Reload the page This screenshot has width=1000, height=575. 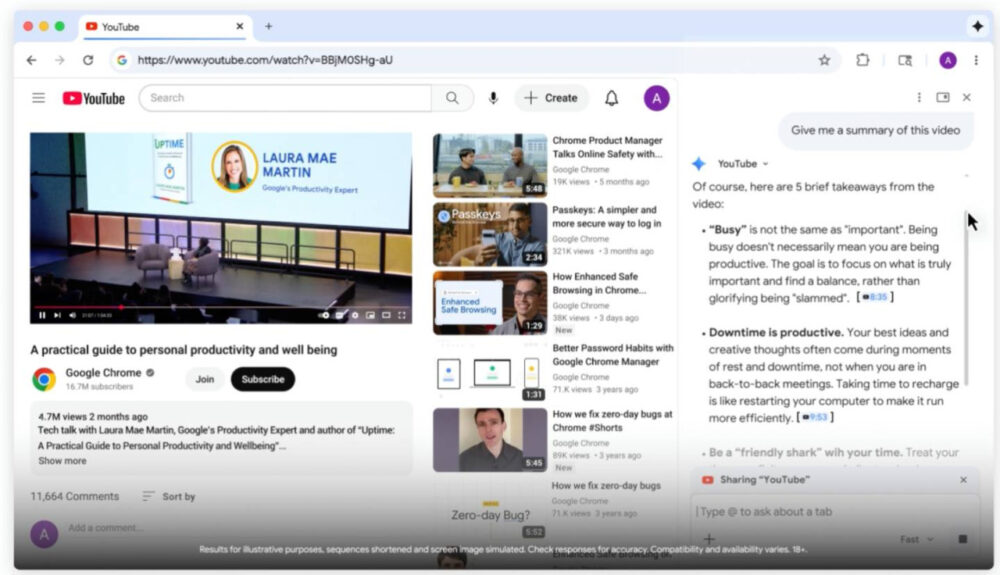point(88,60)
